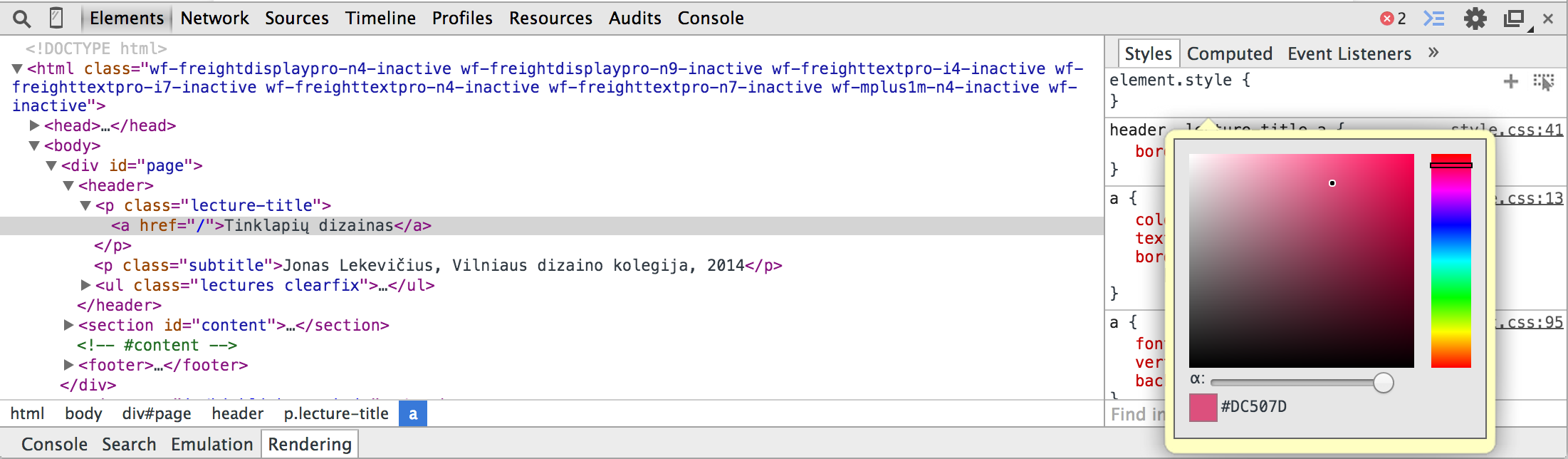Close DevTools with the X icon
1568x459 pixels.
pyautogui.click(x=1548, y=19)
